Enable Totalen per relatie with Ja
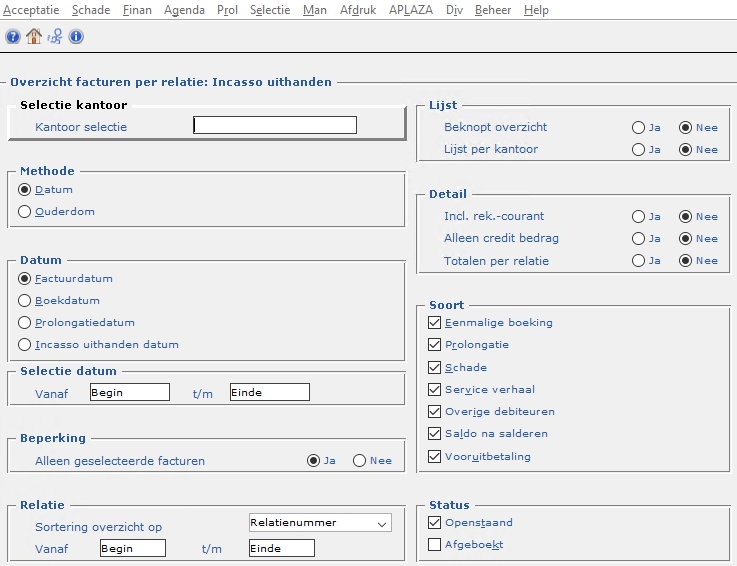This screenshot has height=566, width=737. (x=638, y=261)
